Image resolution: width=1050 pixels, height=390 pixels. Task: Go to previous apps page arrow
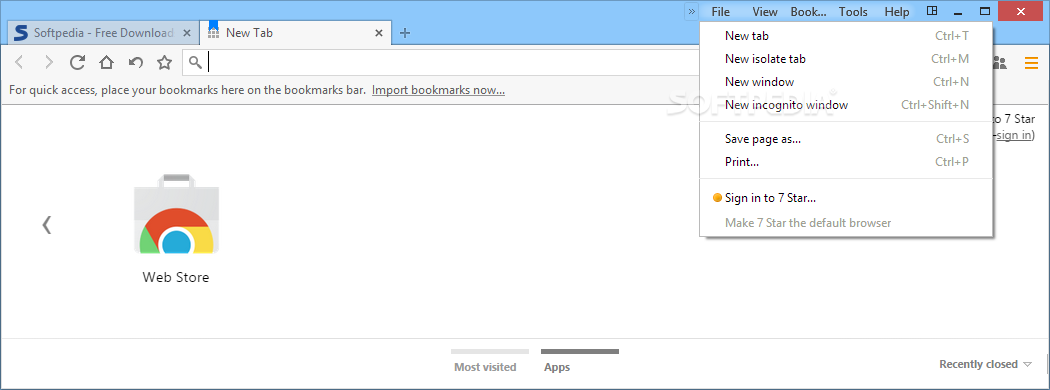click(x=46, y=224)
